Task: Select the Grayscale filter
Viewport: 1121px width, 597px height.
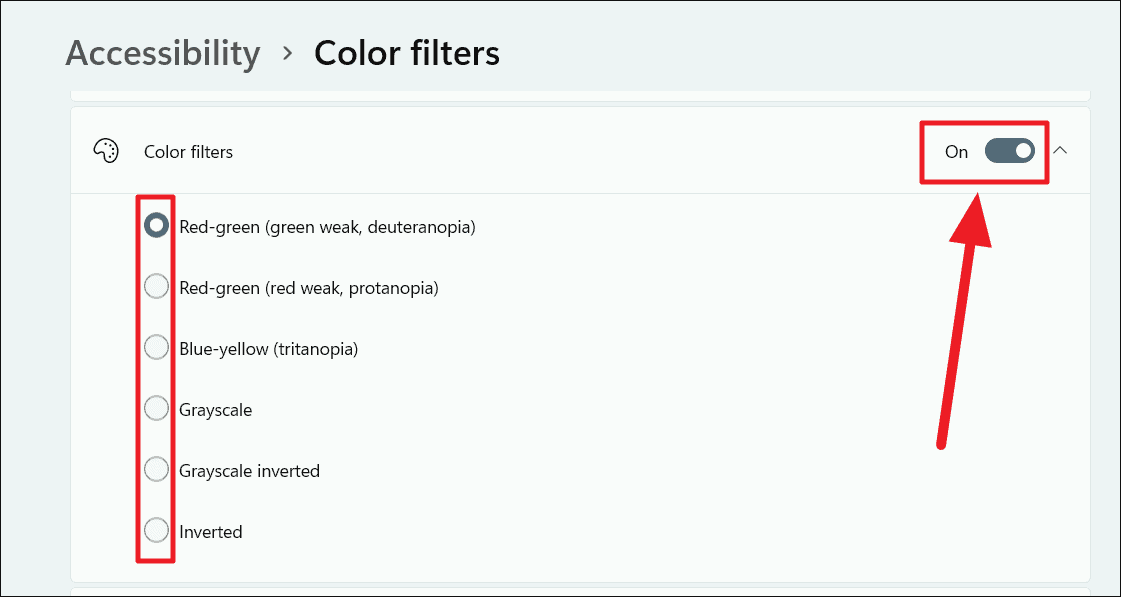Action: click(x=156, y=408)
